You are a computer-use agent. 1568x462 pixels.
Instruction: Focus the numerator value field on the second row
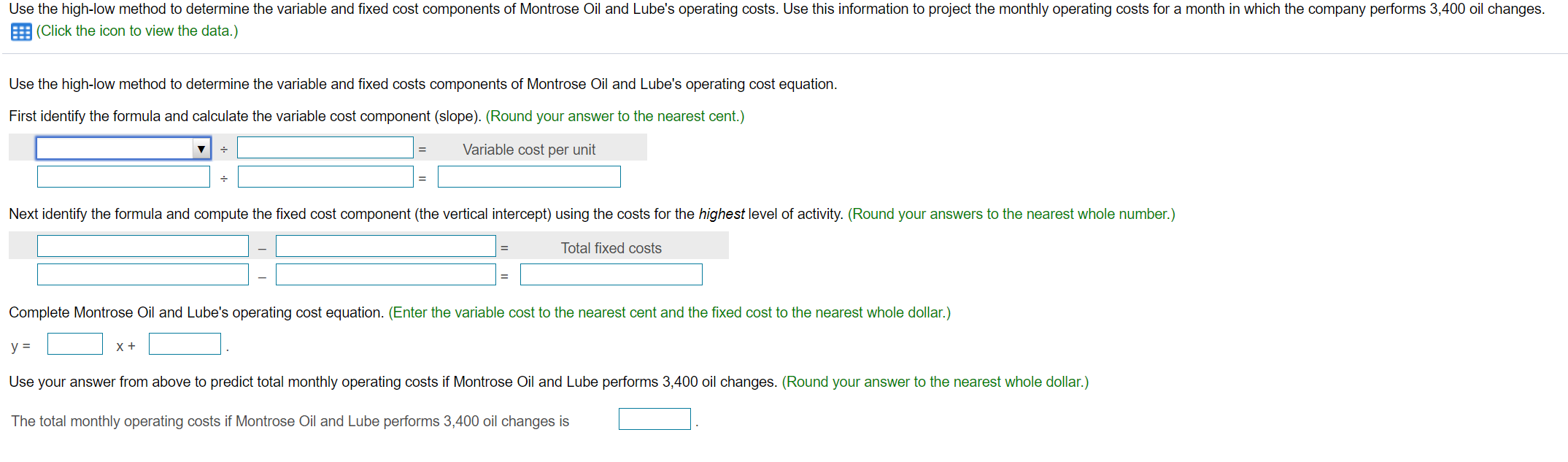coord(123,176)
